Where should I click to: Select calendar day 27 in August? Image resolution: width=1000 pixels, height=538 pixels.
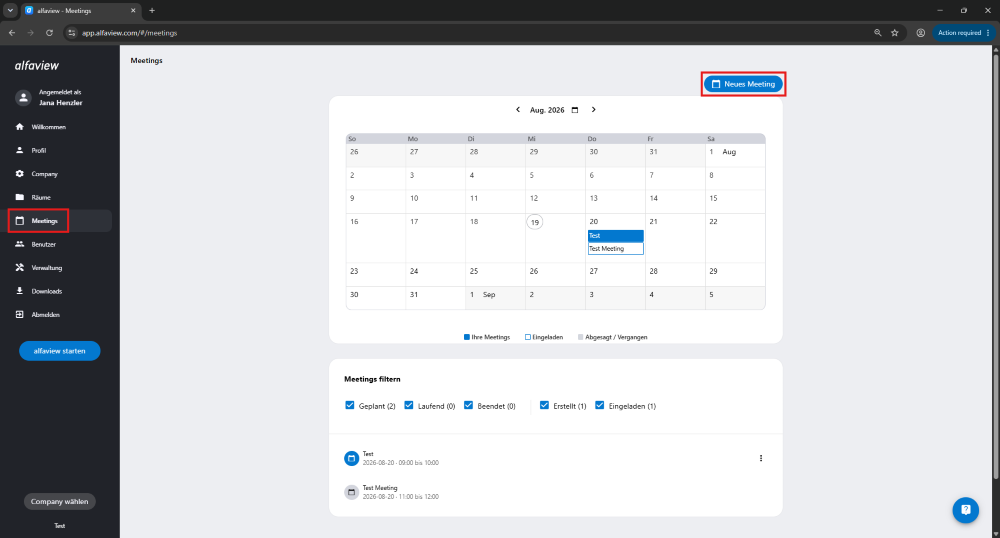point(615,275)
